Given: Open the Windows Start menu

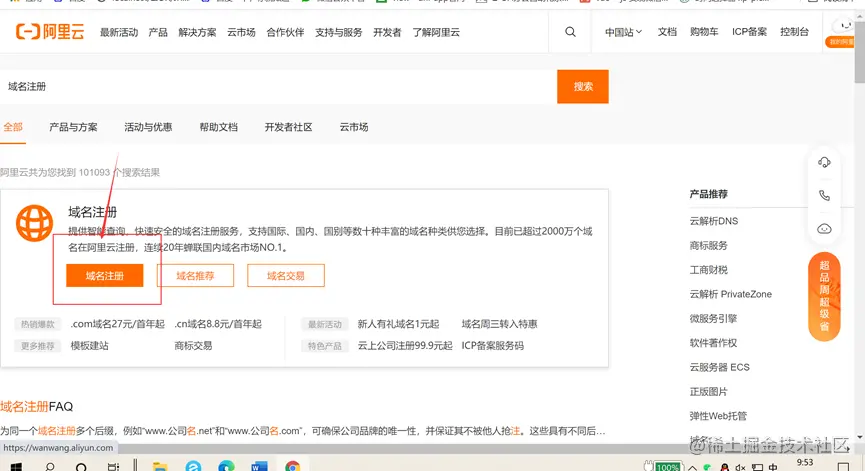Looking at the screenshot, I should [16, 467].
